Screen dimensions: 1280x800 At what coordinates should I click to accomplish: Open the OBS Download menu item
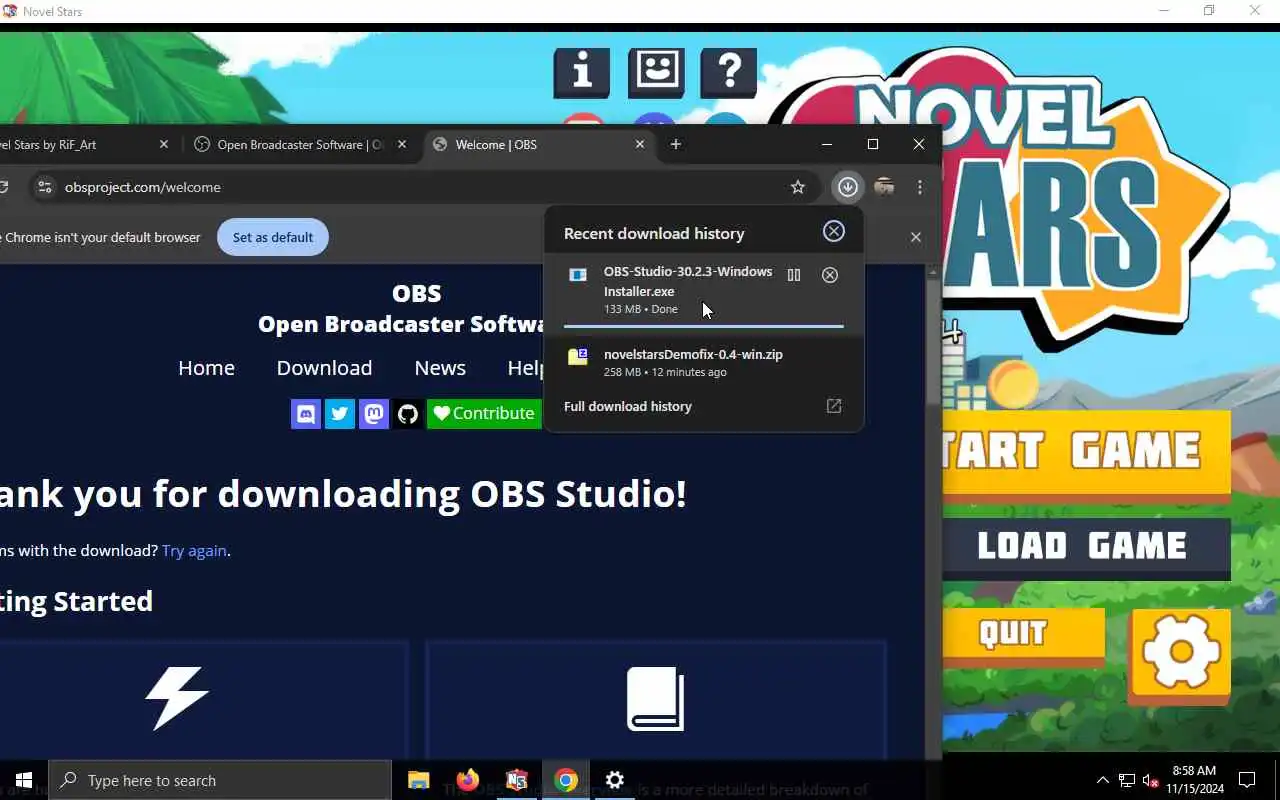324,368
